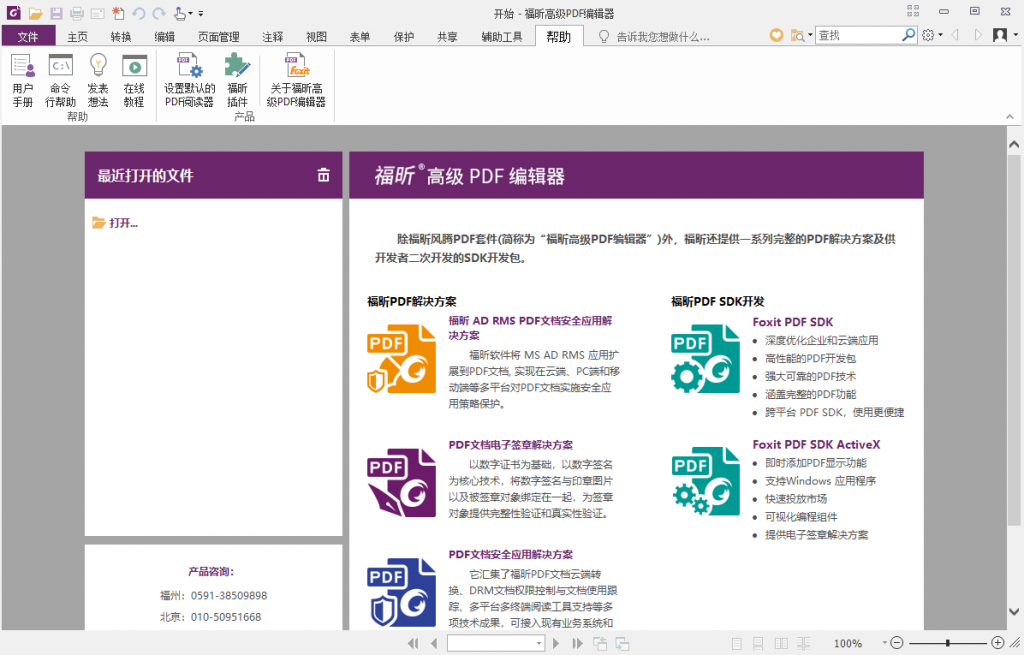
Task: Click the orange PDF shield thumbnail icon
Action: [x=402, y=359]
